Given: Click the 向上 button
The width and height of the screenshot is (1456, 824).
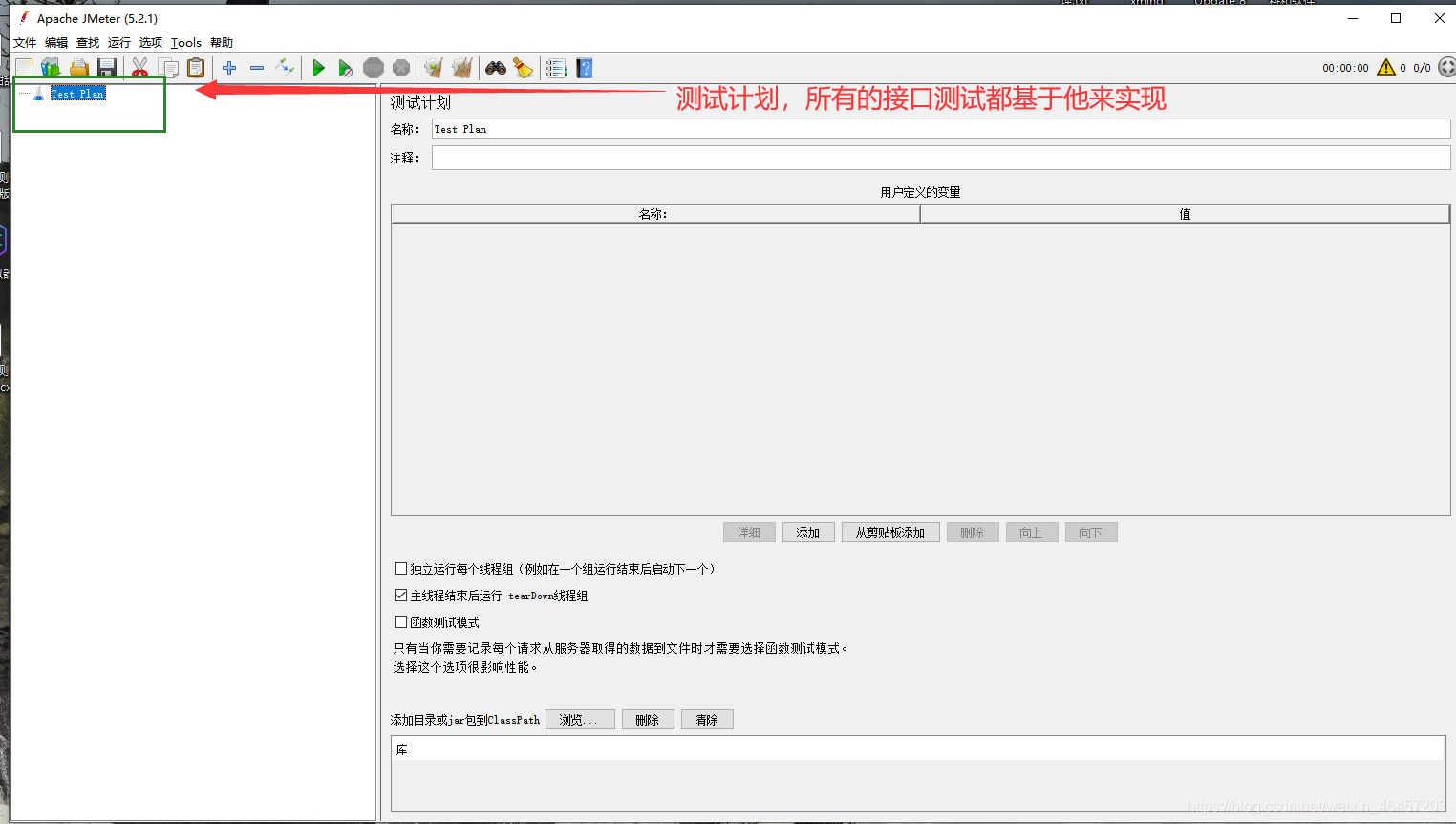Looking at the screenshot, I should [1032, 532].
